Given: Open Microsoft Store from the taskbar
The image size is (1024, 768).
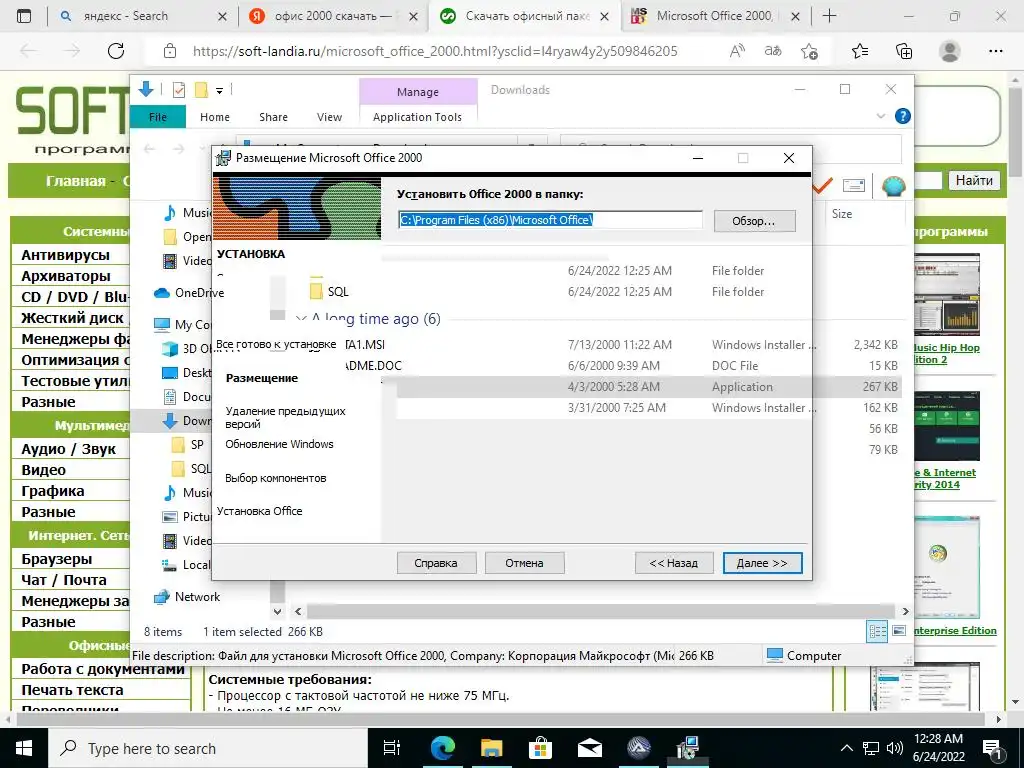Looking at the screenshot, I should click(x=540, y=748).
